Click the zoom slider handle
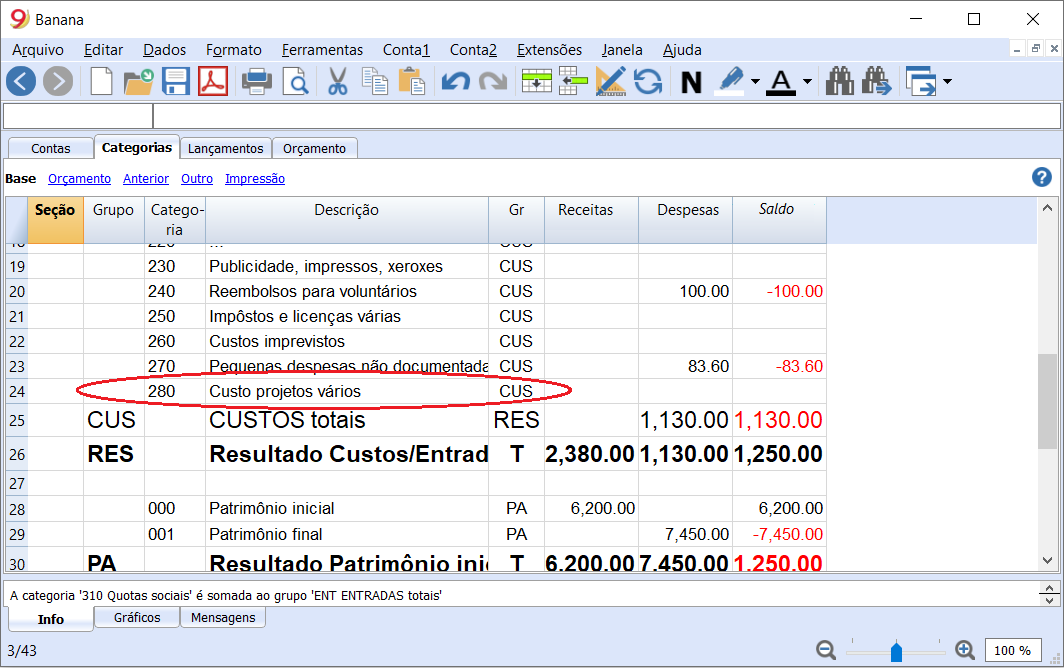The width and height of the screenshot is (1064, 668). pos(896,652)
